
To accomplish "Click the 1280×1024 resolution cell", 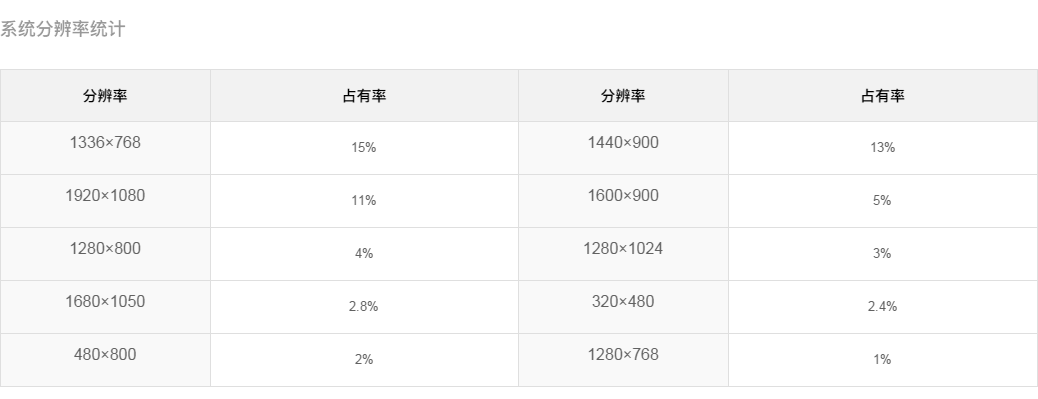I will pyautogui.click(x=623, y=254).
